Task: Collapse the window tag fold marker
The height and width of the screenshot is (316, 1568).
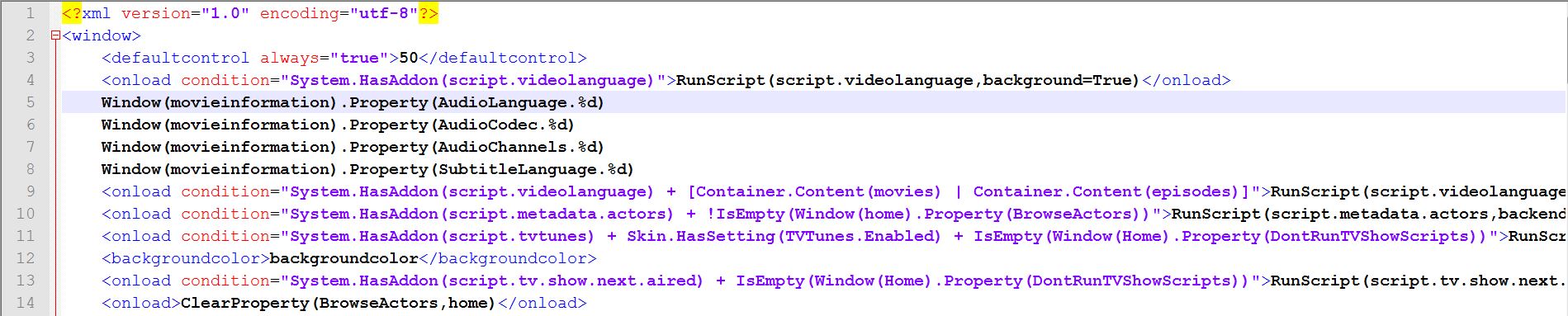Action: click(x=55, y=35)
